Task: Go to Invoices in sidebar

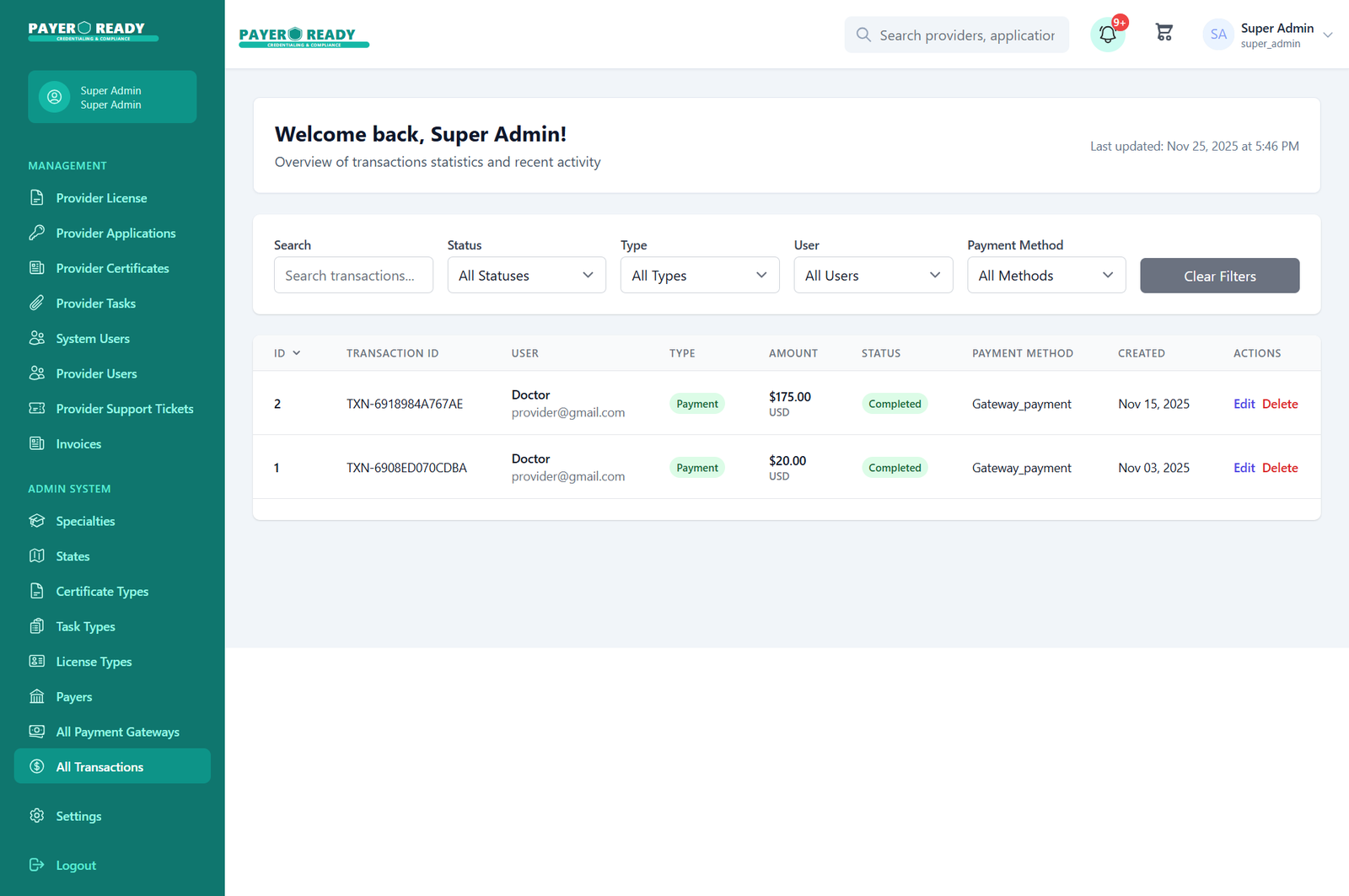Action: click(78, 444)
